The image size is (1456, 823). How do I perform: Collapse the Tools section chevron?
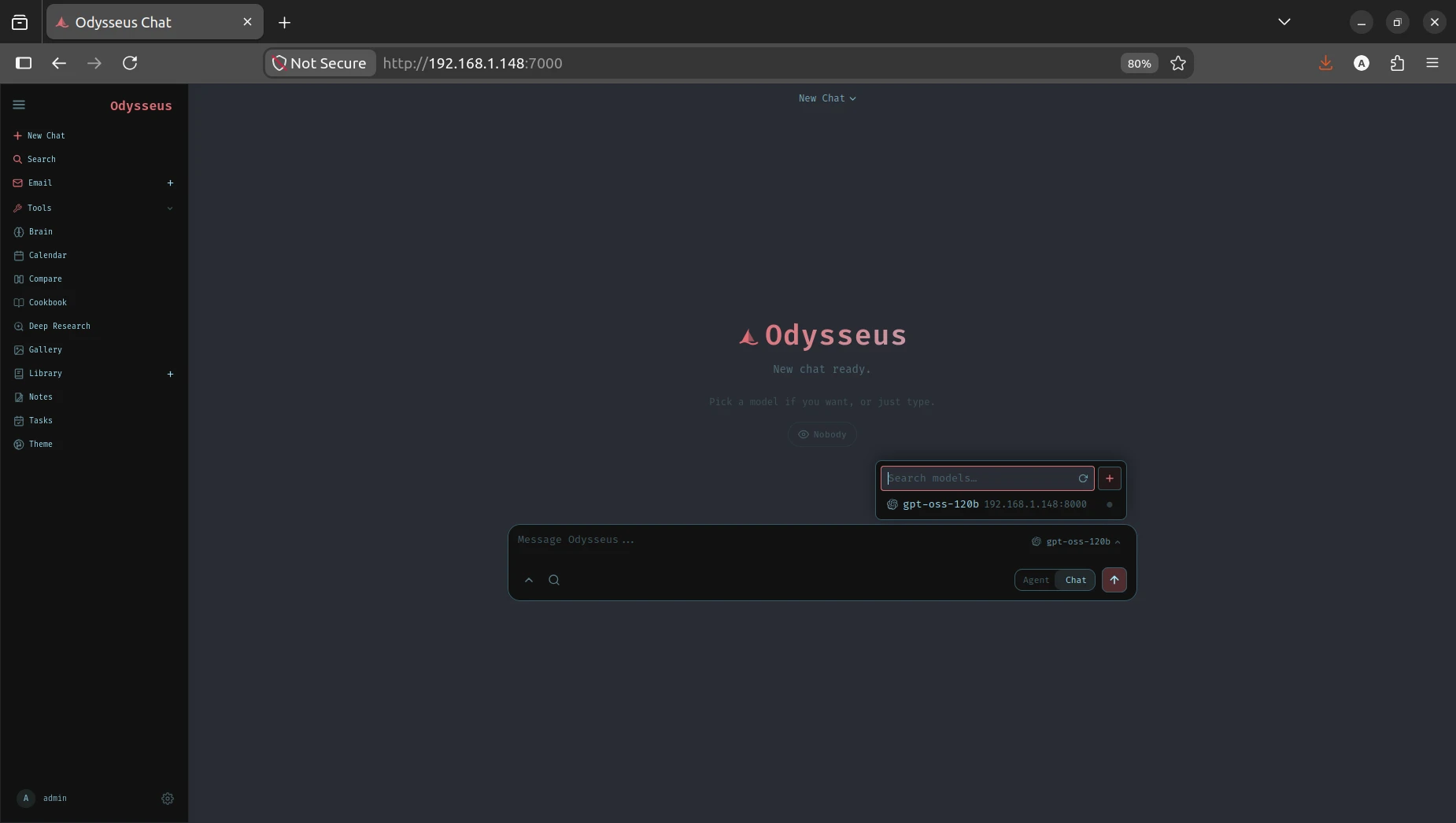point(170,209)
